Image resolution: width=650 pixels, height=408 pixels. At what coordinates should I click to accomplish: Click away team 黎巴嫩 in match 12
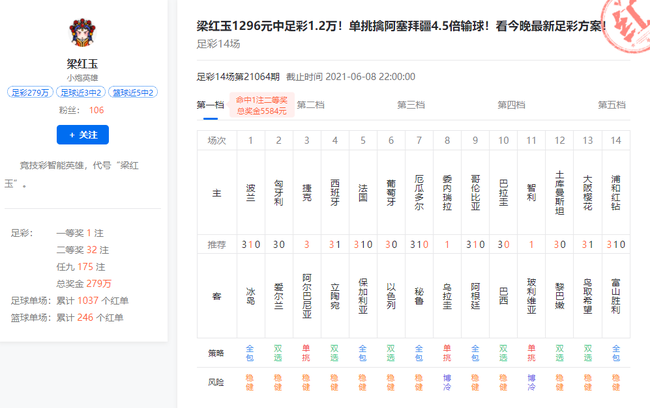(560, 296)
